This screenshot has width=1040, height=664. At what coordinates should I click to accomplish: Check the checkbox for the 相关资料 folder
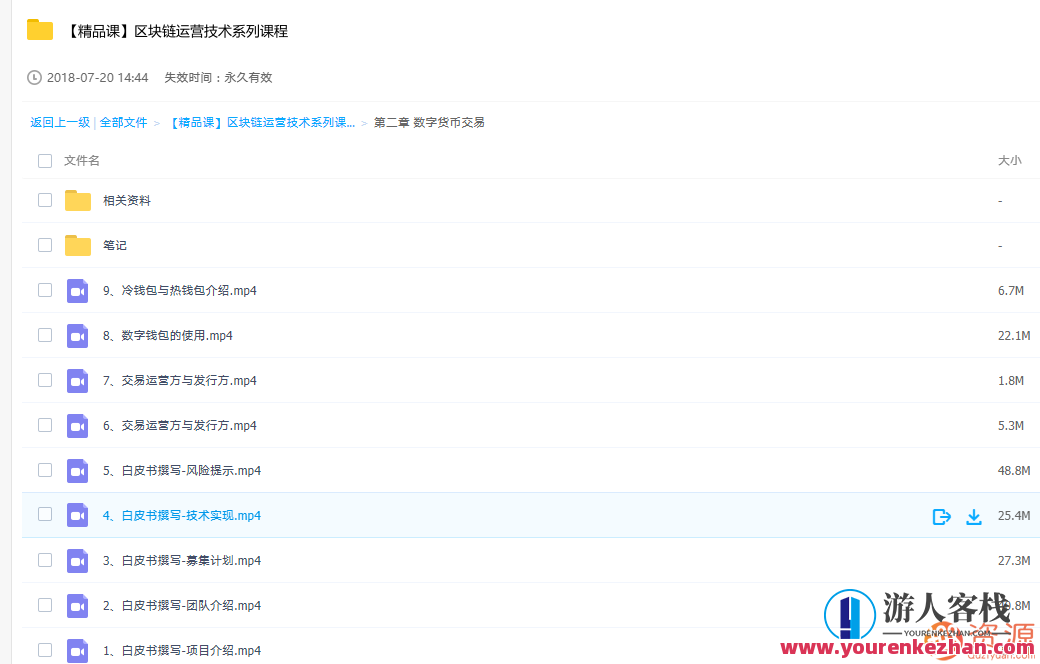pos(45,199)
